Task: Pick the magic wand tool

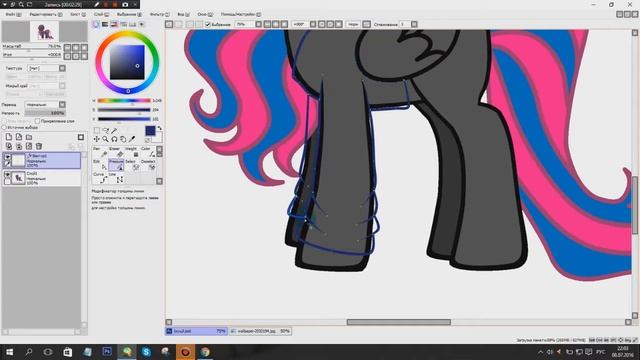Action: (x=115, y=131)
